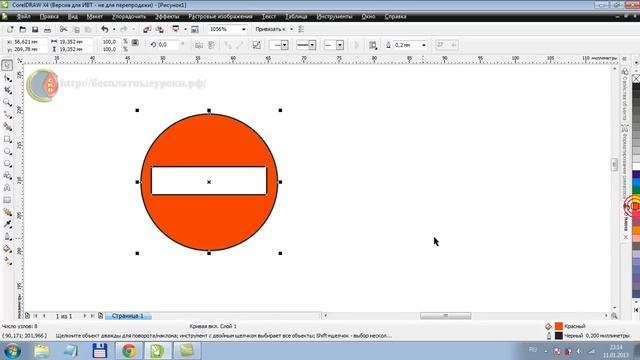Select the Interactive Blend tool in toolbox
Screen dimensions: 640x360
[7, 212]
